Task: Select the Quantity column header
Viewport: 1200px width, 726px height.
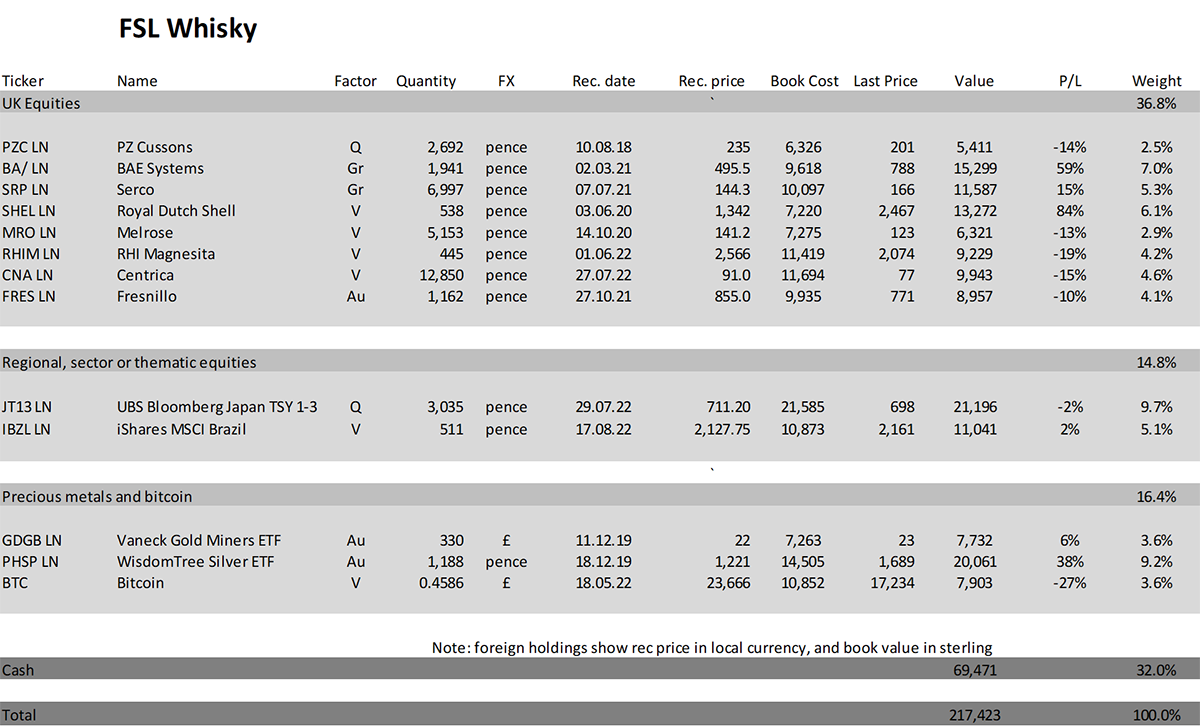Action: [x=426, y=81]
